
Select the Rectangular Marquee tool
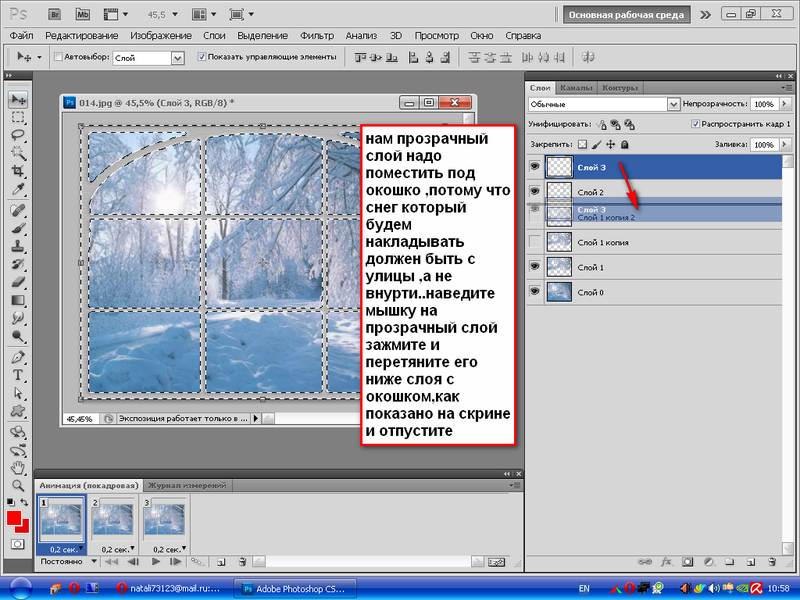pyautogui.click(x=18, y=117)
